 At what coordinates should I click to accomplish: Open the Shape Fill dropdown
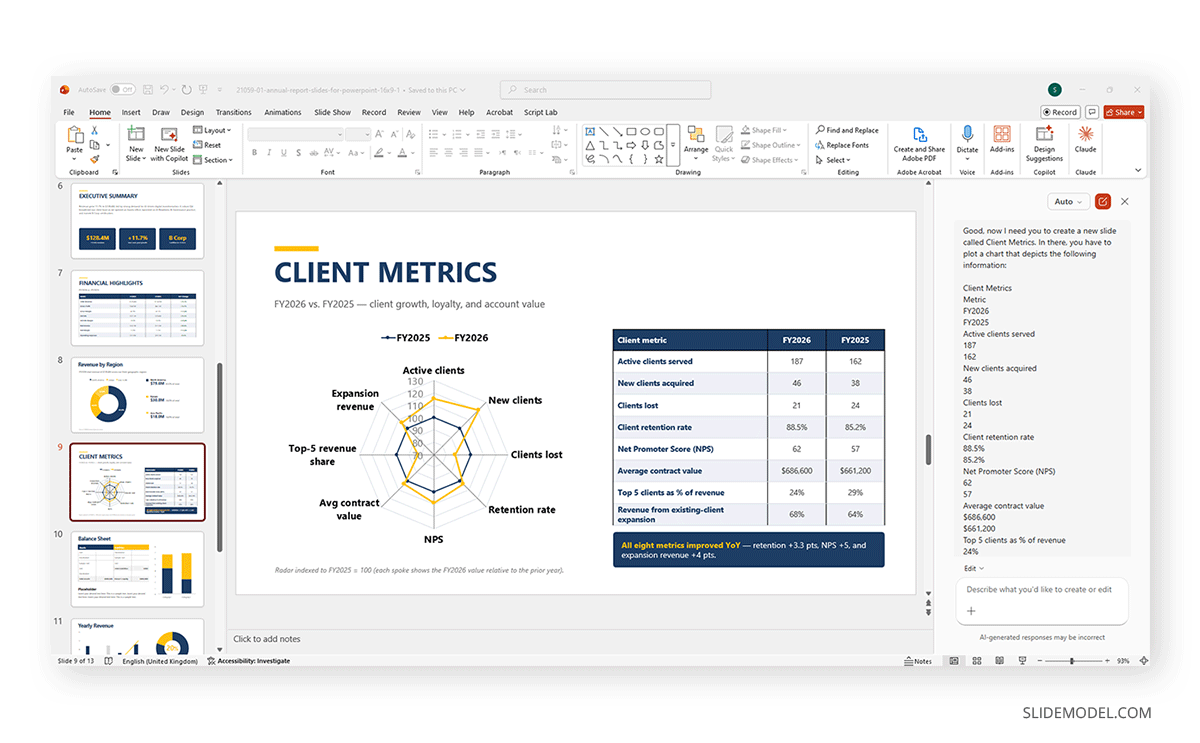click(x=763, y=130)
